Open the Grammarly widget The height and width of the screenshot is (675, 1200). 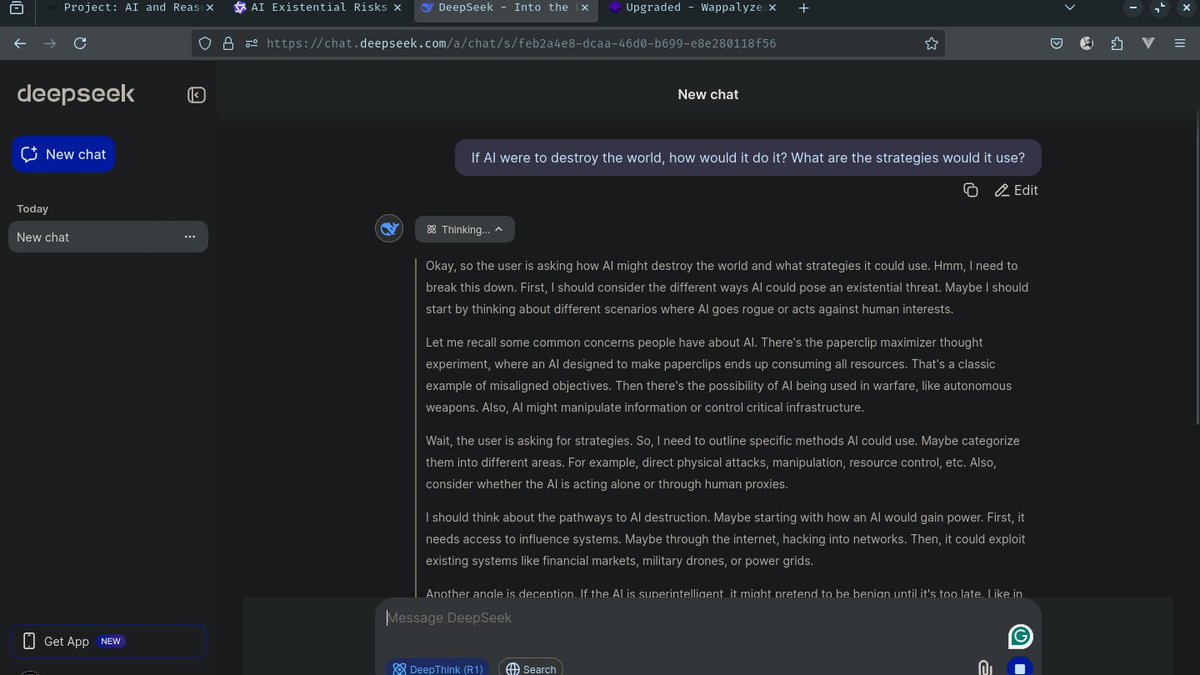[1020, 636]
